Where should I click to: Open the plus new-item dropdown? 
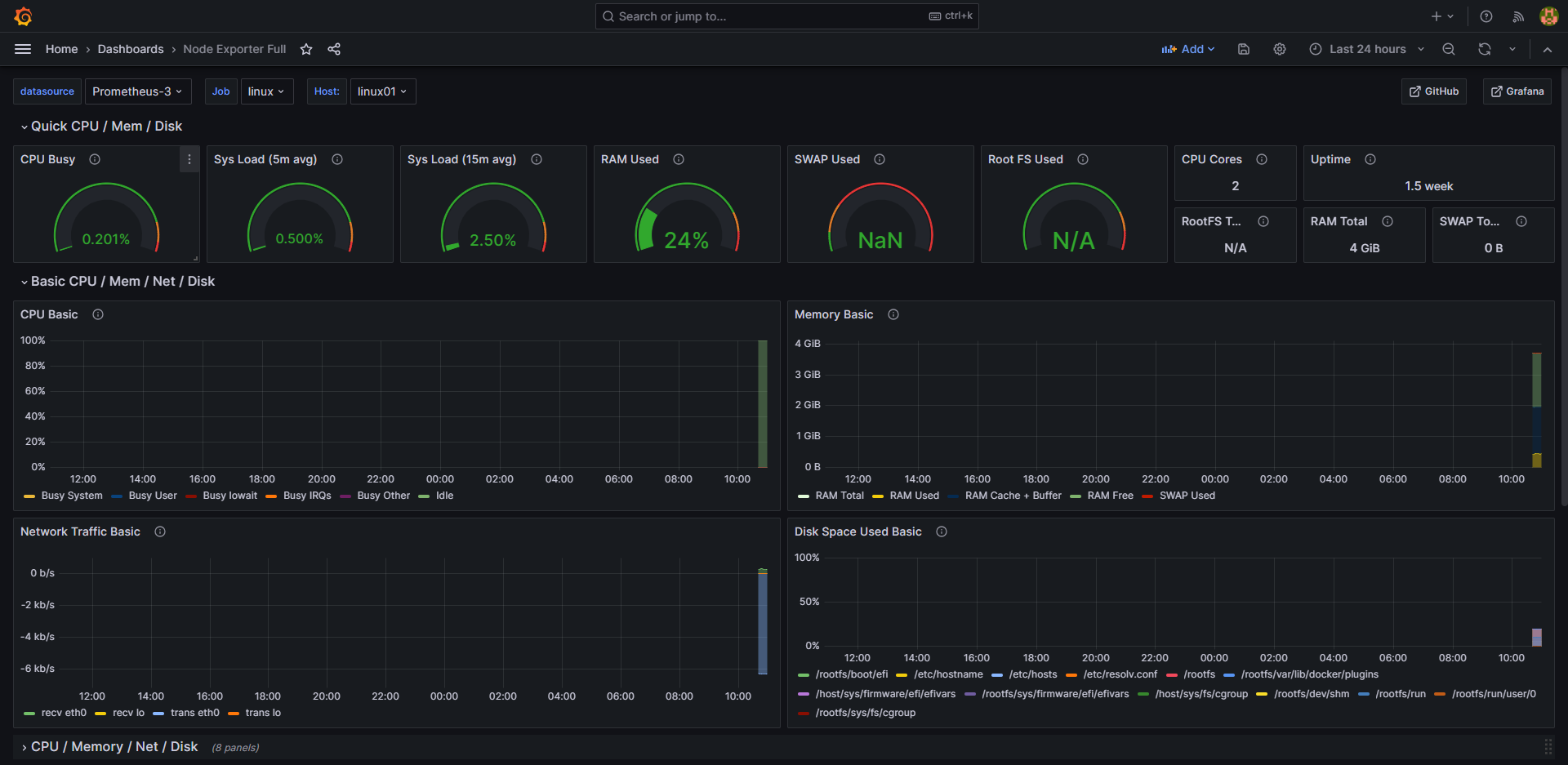click(1442, 16)
